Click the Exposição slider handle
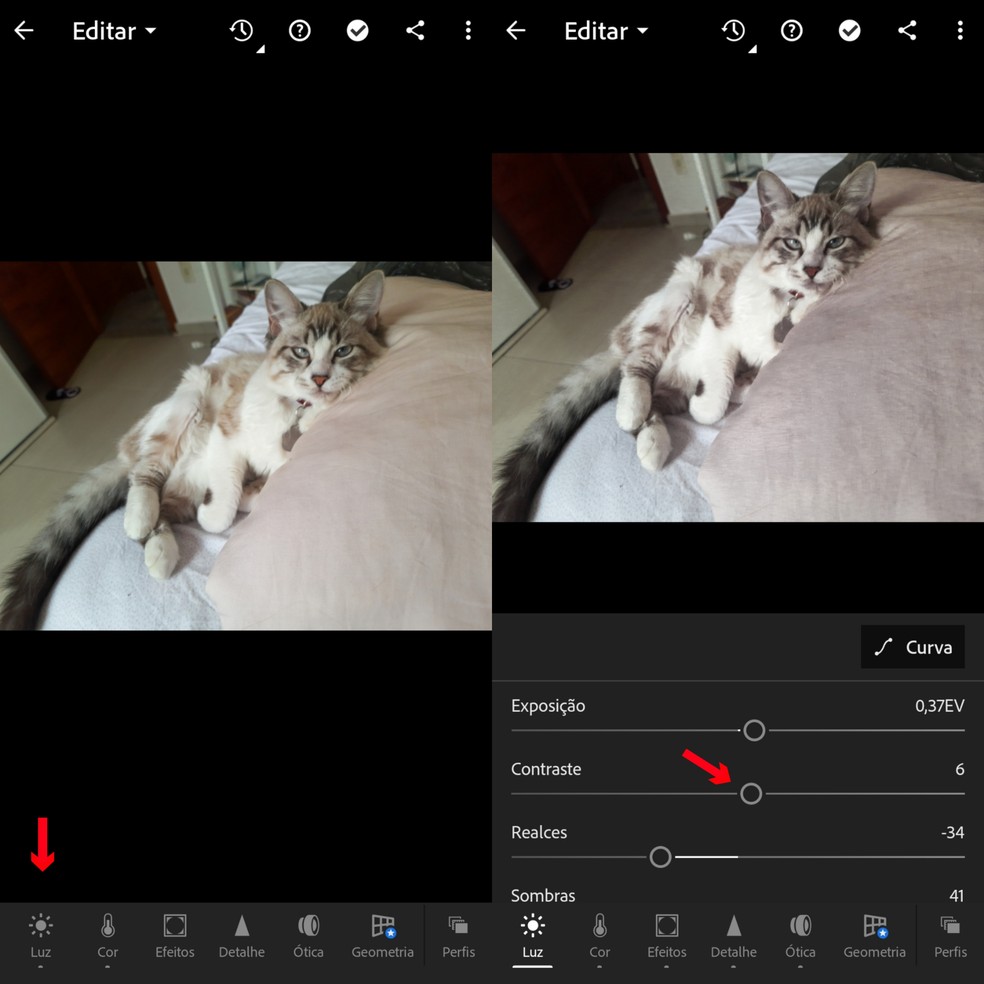 tap(754, 730)
